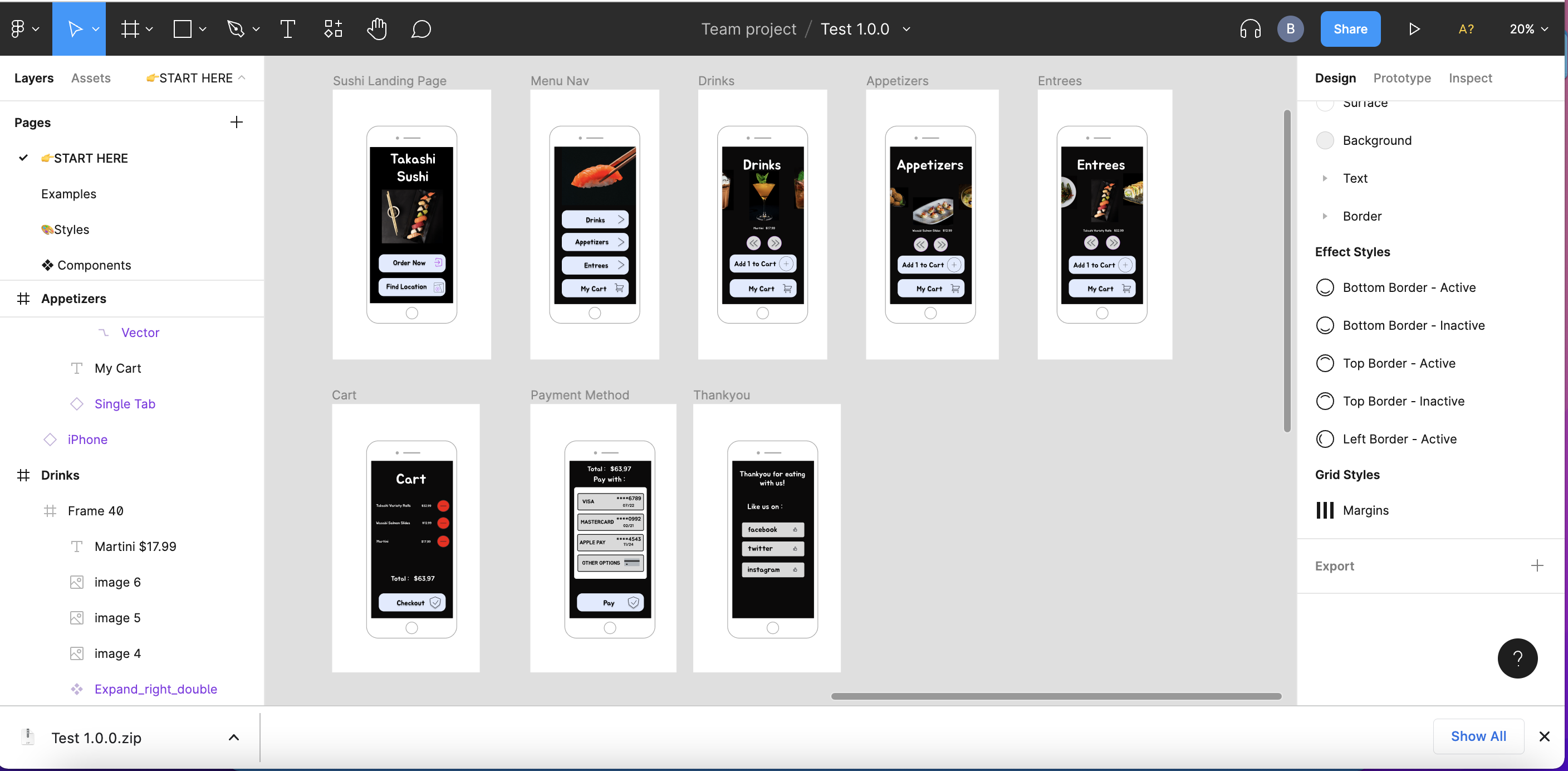Select the Background color style swatch
The width and height of the screenshot is (1568, 771).
1325,141
